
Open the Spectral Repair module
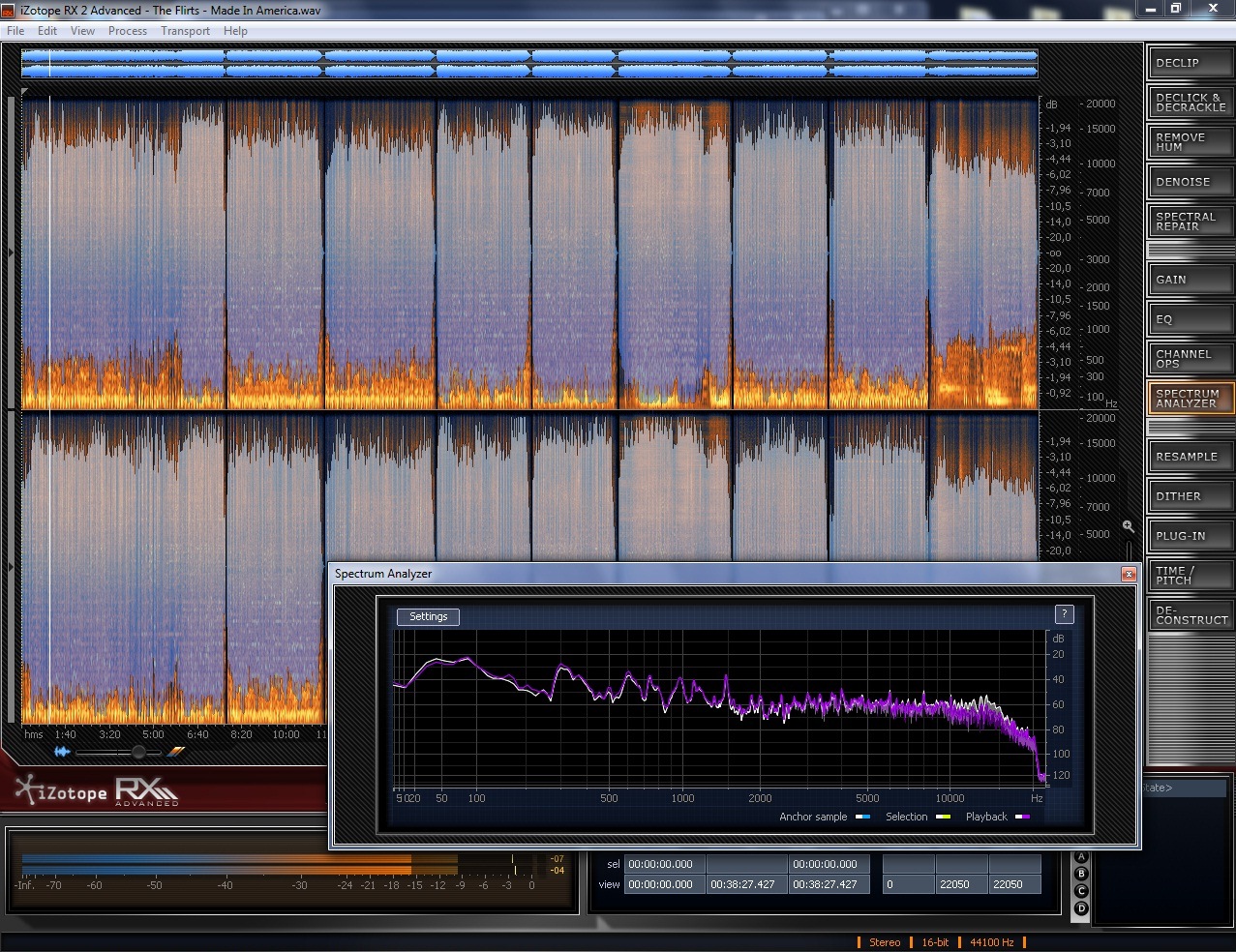(x=1190, y=222)
